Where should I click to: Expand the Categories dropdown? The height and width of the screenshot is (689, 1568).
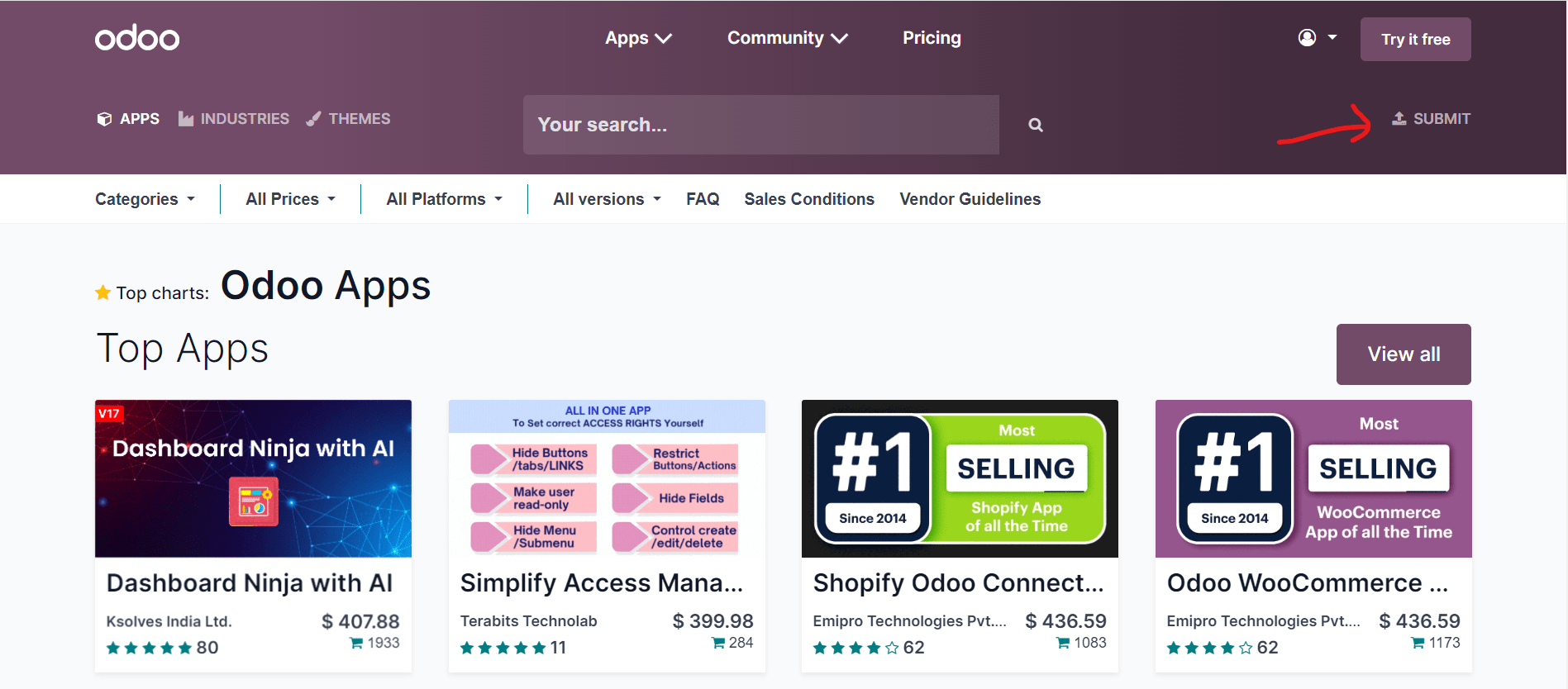(145, 199)
